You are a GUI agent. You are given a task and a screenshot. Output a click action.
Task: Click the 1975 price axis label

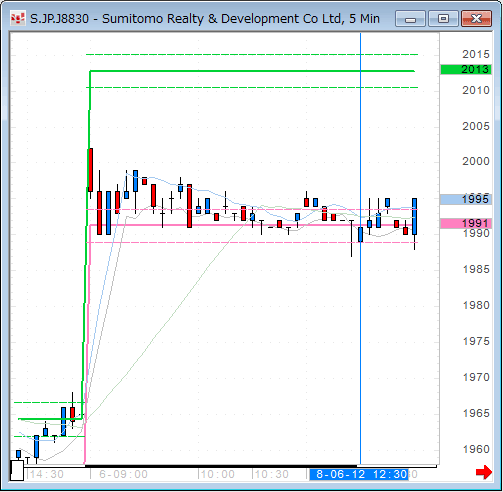coord(476,341)
